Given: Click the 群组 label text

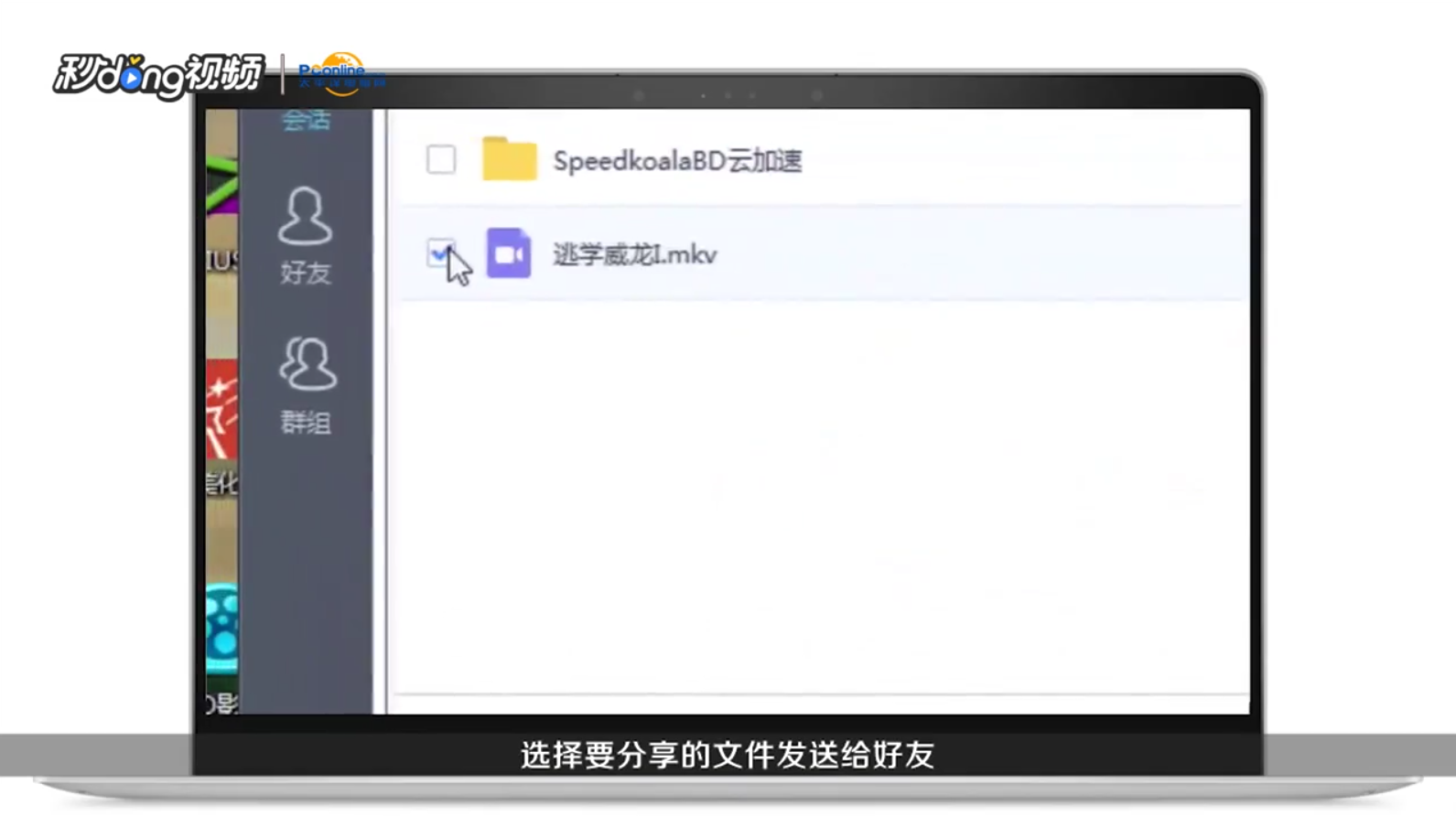Looking at the screenshot, I should point(306,422).
